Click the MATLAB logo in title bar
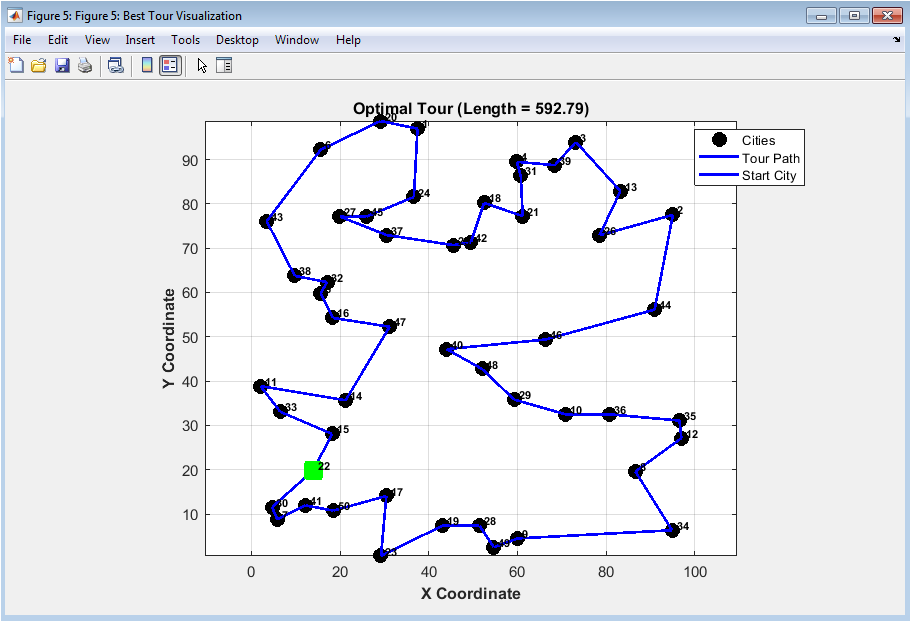This screenshot has width=911, height=622. pos(15,16)
